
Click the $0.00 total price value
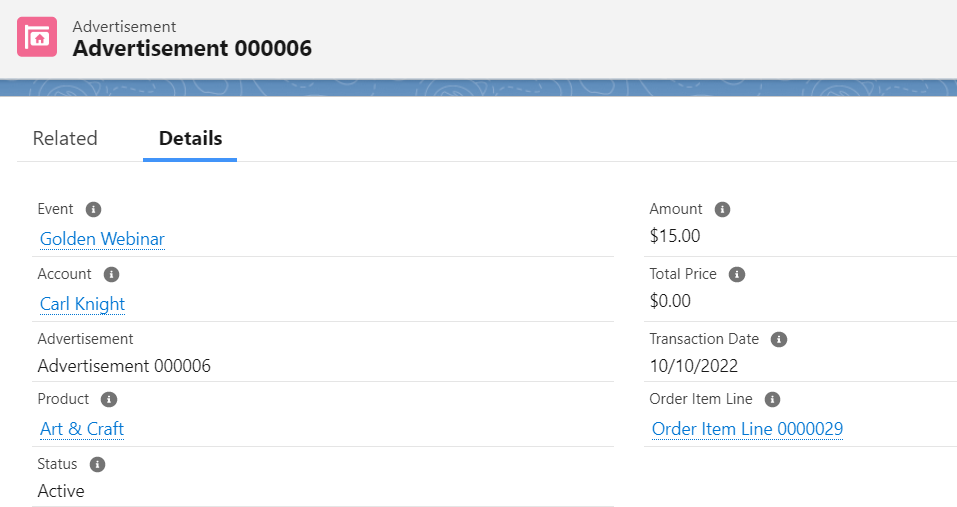tap(670, 301)
